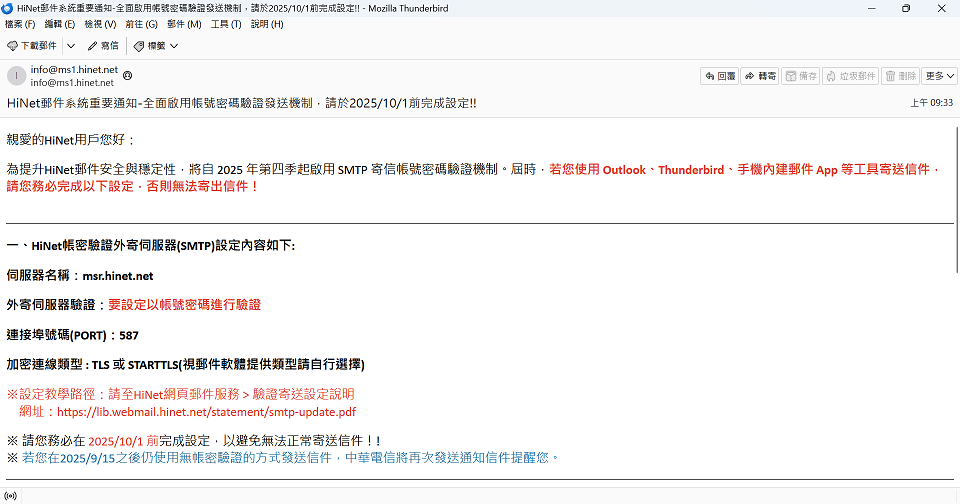The width and height of the screenshot is (960, 504).
Task: Click the port number 587 text
Action: [129, 336]
